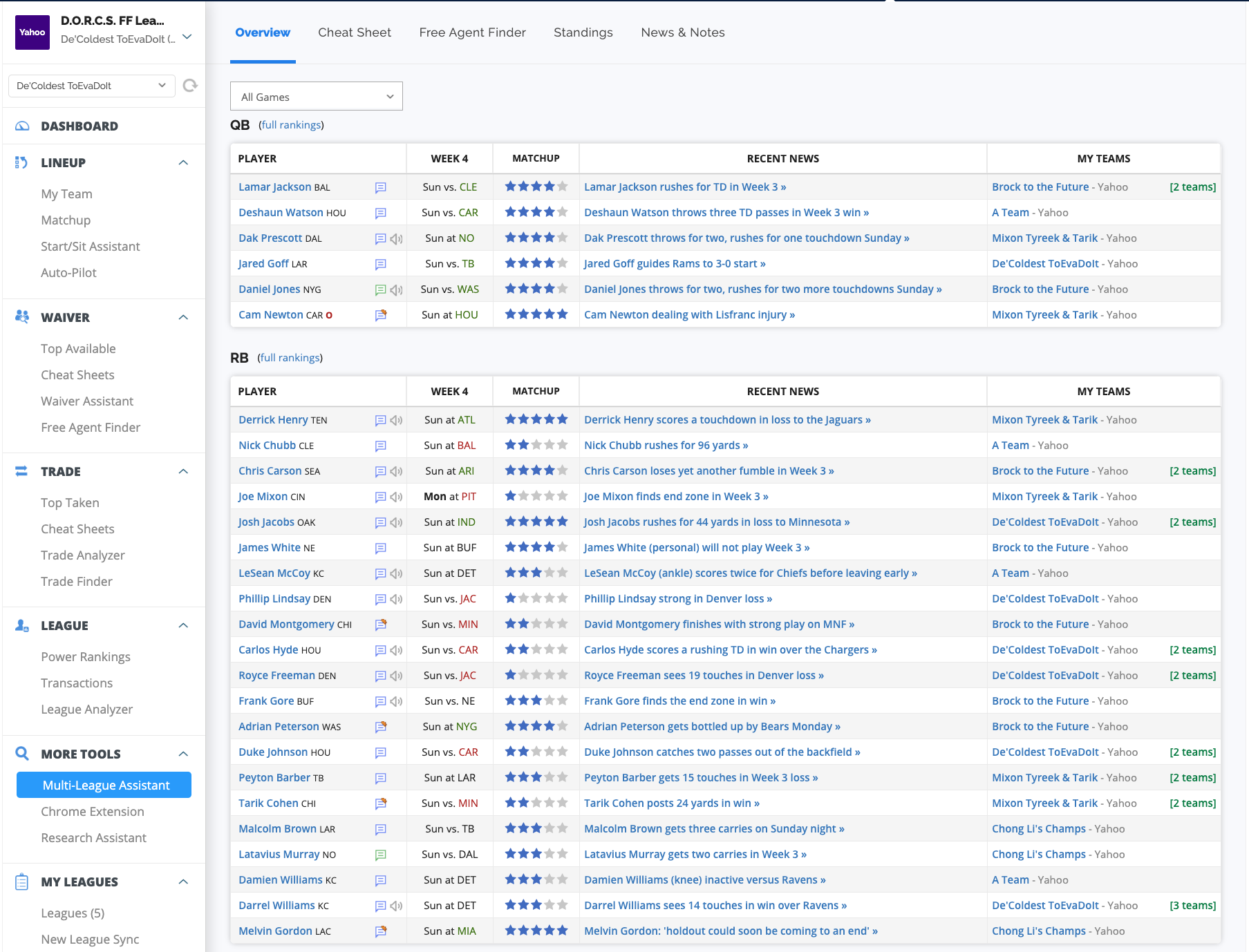Image resolution: width=1249 pixels, height=952 pixels.
Task: Open Adrian Peterson's flagged notes icon
Action: [x=381, y=727]
